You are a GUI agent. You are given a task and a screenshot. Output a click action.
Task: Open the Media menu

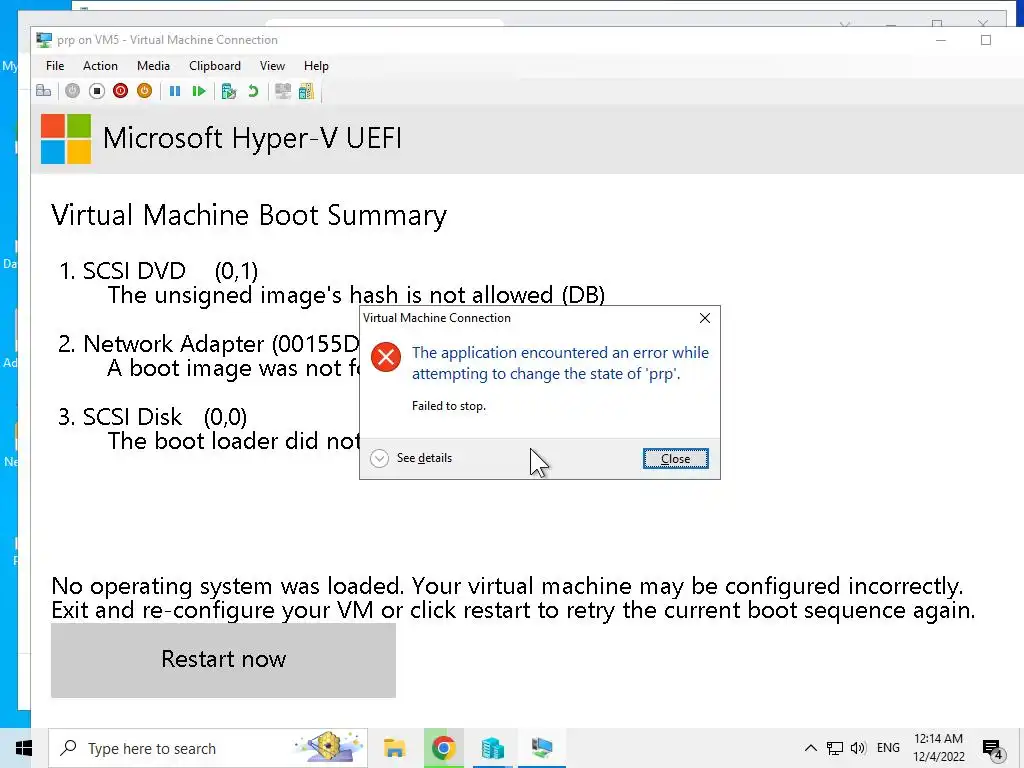click(x=153, y=66)
